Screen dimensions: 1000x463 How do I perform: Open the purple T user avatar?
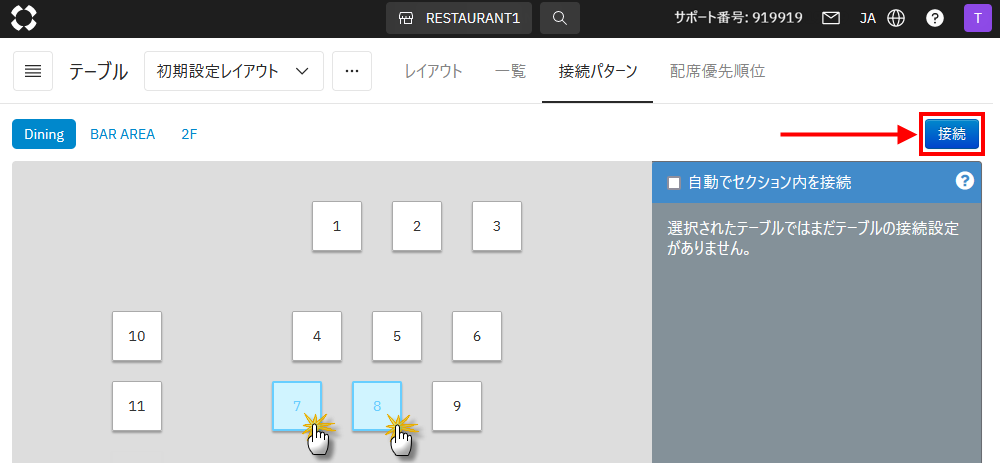(x=977, y=18)
